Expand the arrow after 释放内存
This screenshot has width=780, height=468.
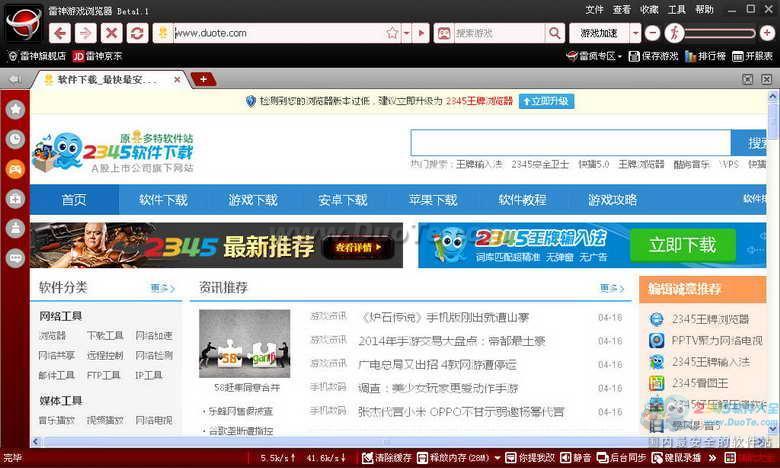tap(497, 458)
